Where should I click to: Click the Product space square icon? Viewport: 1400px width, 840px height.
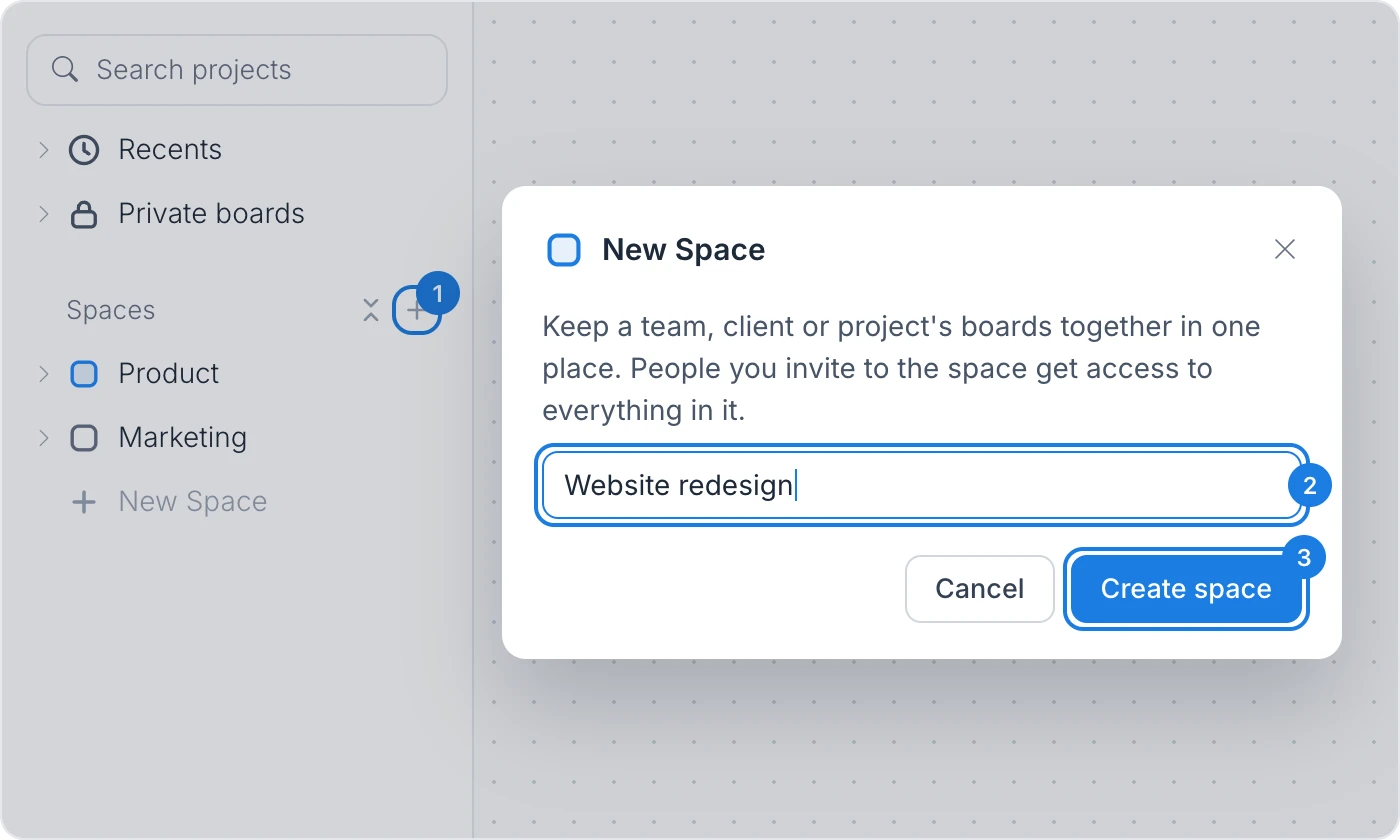coord(84,374)
